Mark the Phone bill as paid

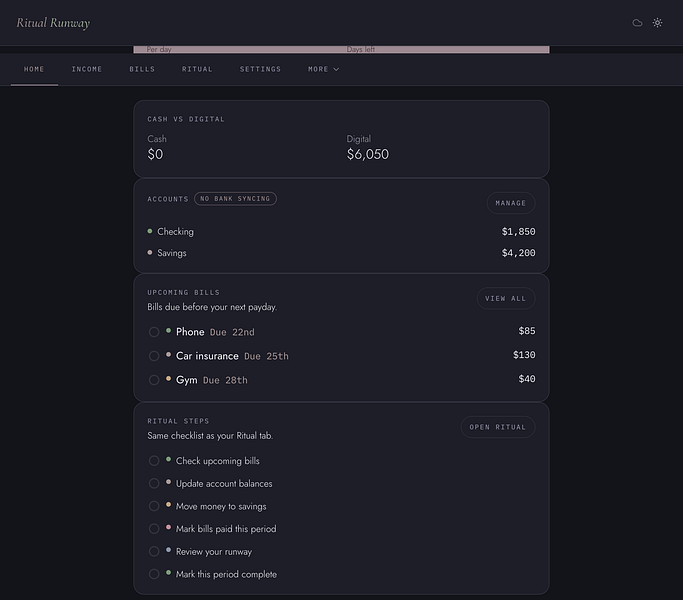(x=154, y=332)
